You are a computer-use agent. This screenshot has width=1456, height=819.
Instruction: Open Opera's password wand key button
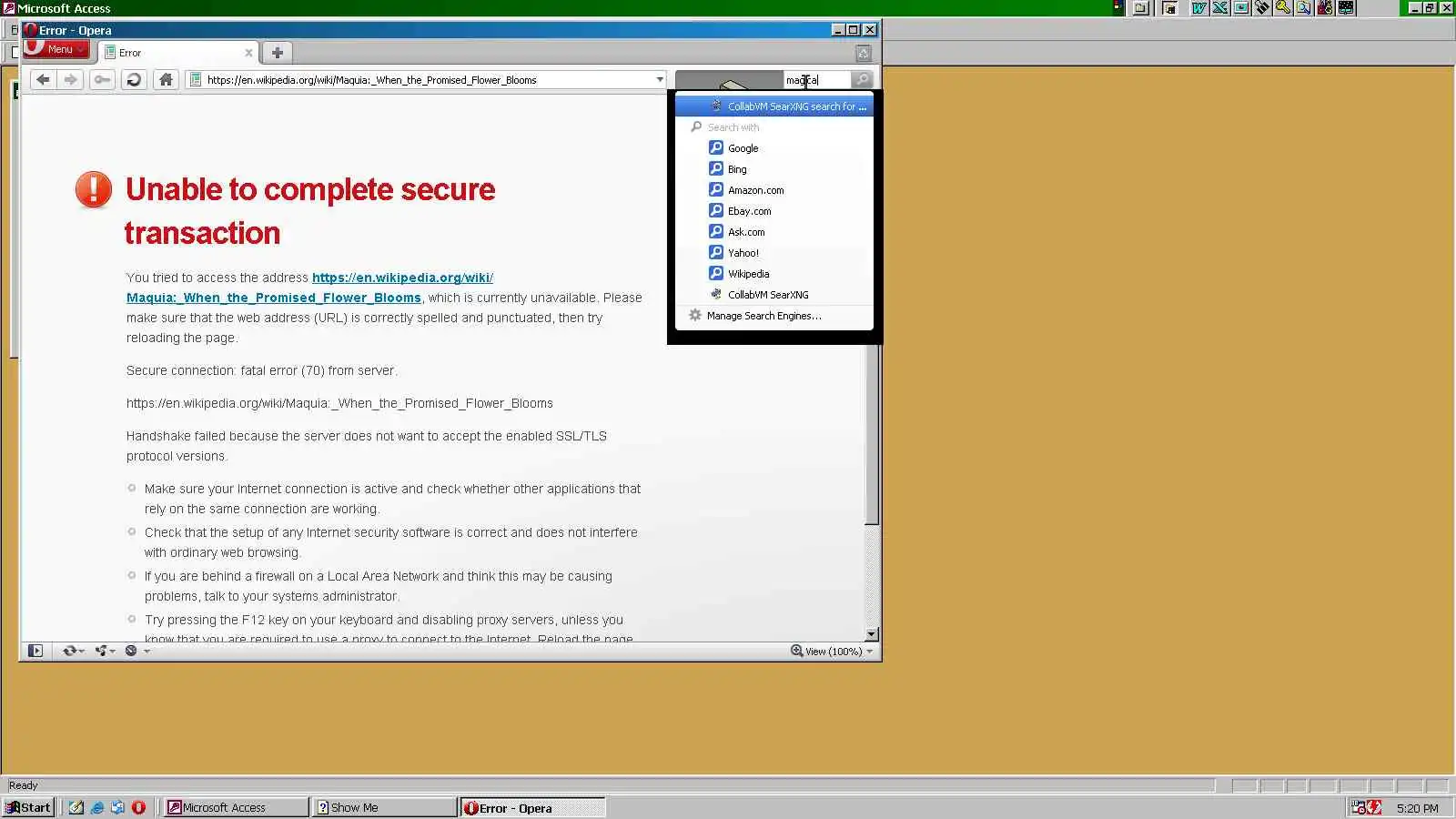point(102,80)
